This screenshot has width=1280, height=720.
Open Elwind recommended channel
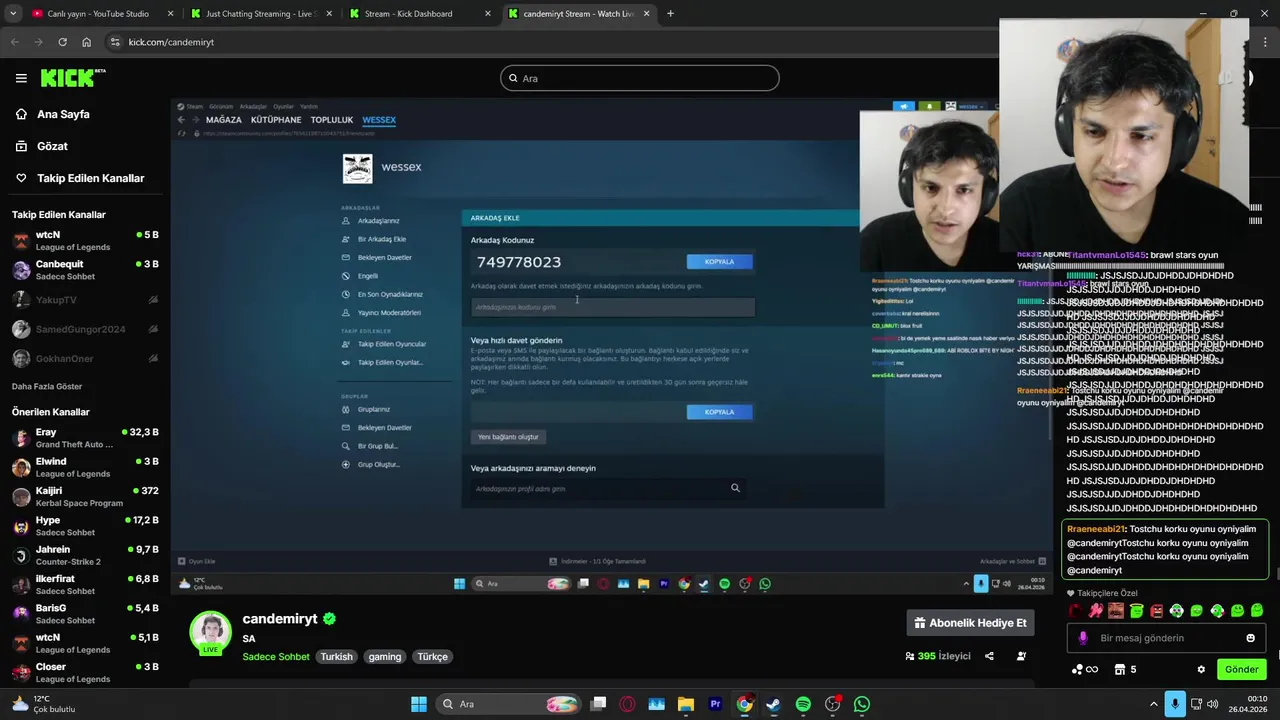click(85, 467)
